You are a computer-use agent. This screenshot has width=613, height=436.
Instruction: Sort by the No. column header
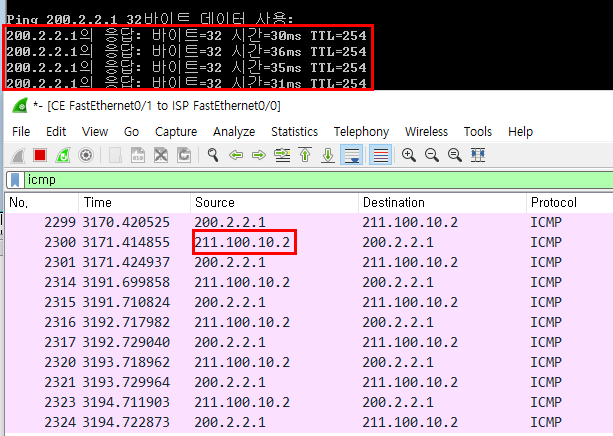point(42,203)
